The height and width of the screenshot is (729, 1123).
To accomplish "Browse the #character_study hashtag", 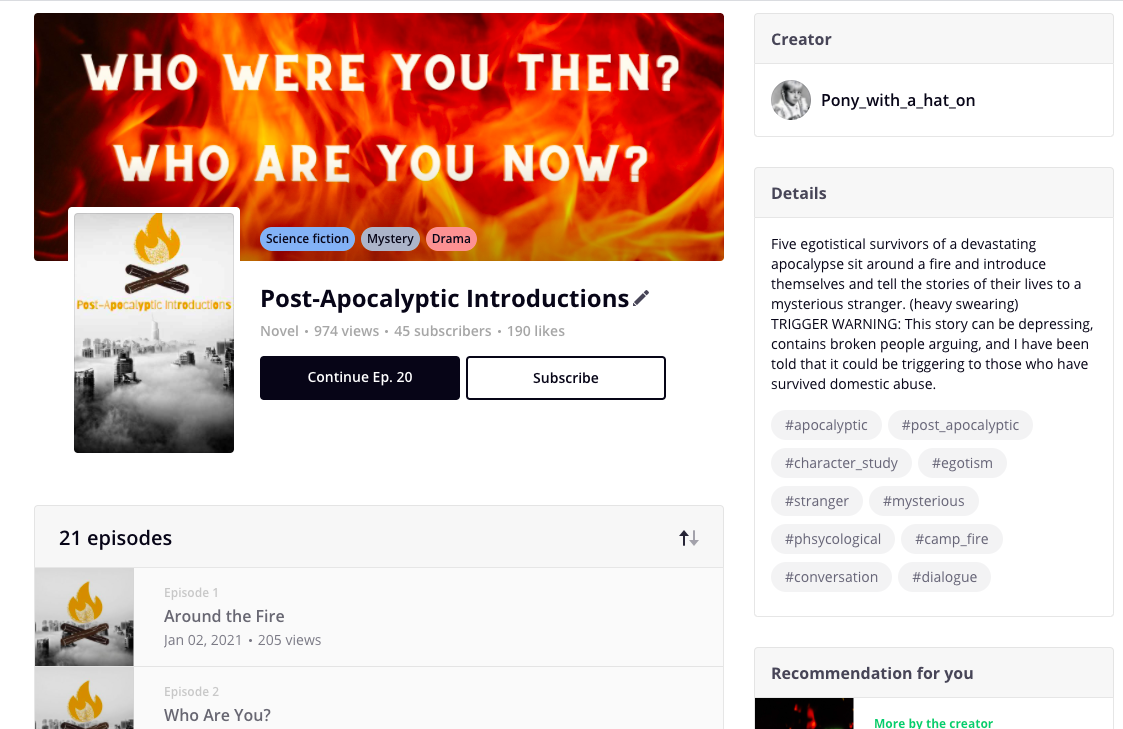I will (841, 463).
